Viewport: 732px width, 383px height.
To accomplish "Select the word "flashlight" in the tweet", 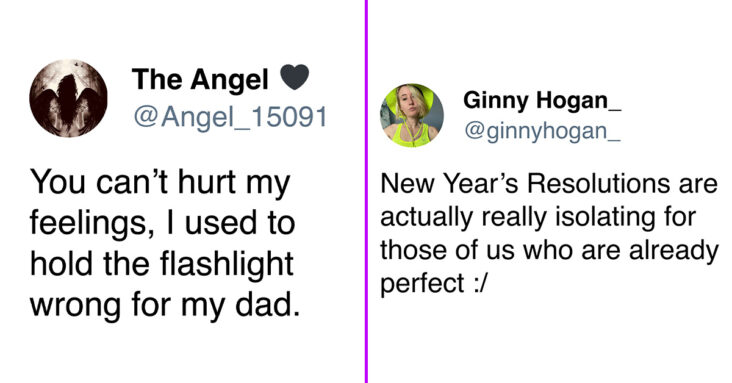I will click(226, 264).
